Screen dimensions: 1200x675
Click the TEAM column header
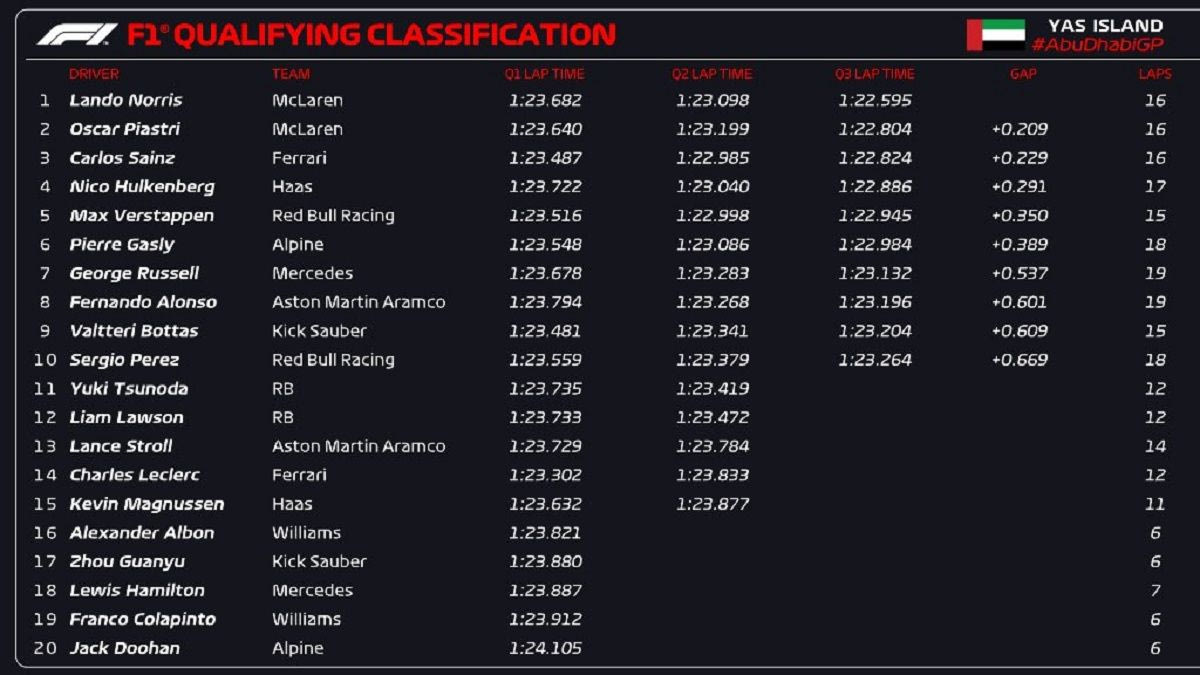[291, 74]
